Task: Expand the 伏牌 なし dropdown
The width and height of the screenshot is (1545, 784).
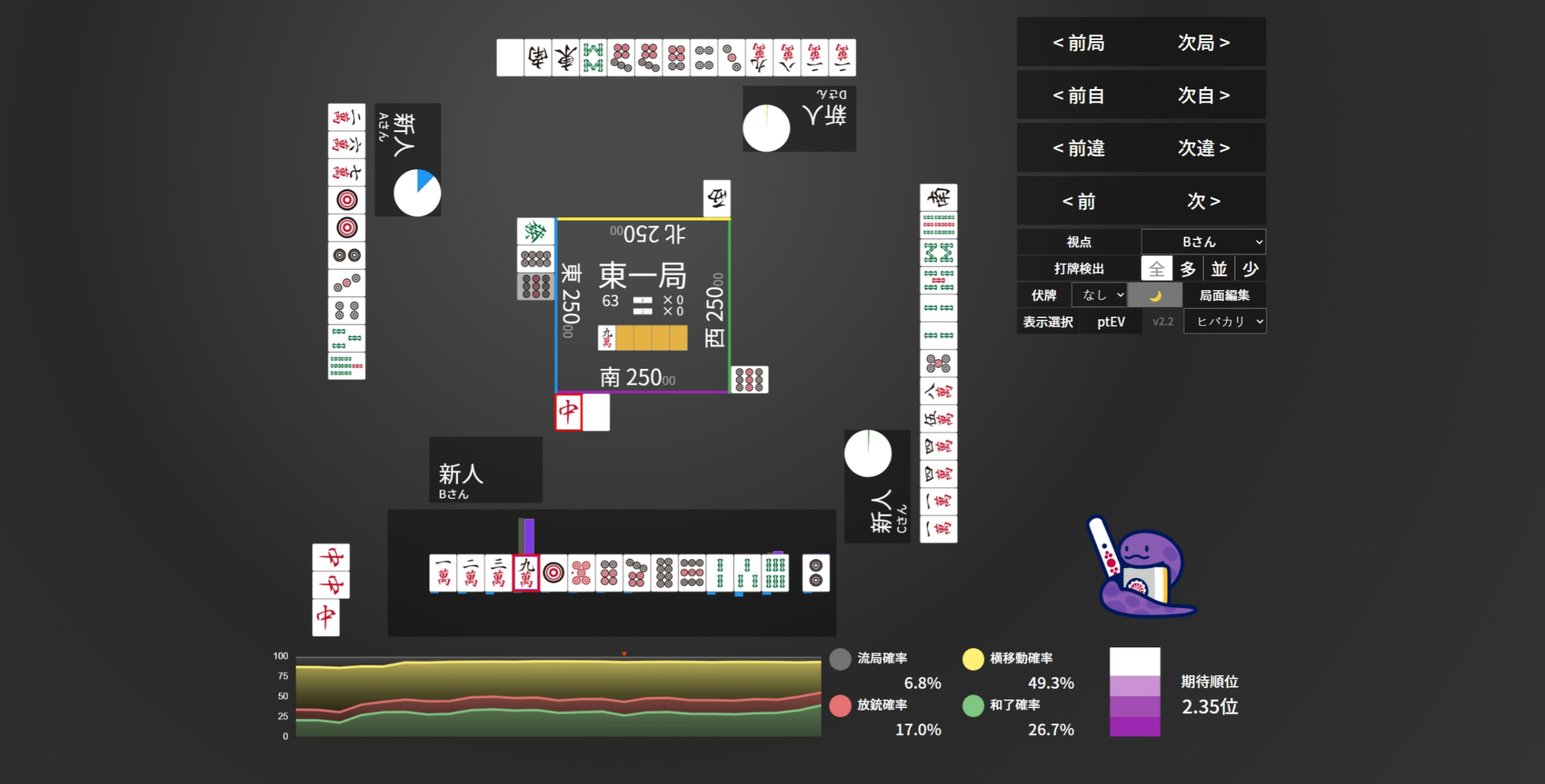Action: 1099,295
